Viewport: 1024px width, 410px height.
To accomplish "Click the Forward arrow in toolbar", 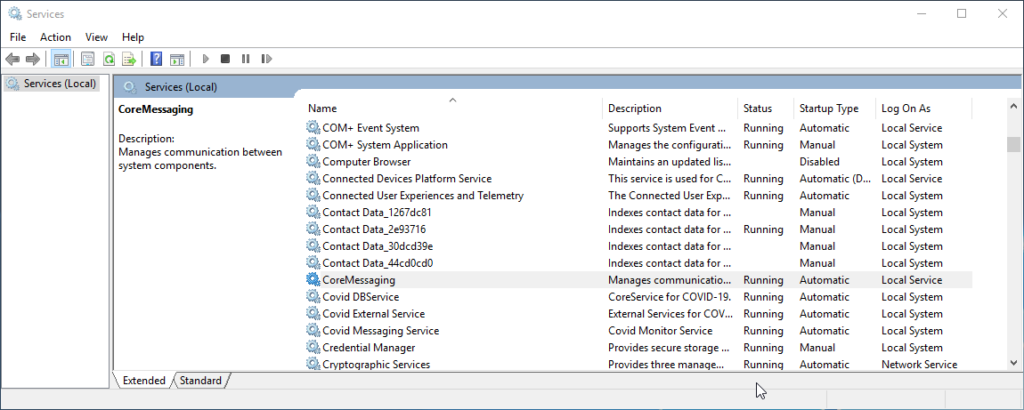I will click(x=33, y=59).
